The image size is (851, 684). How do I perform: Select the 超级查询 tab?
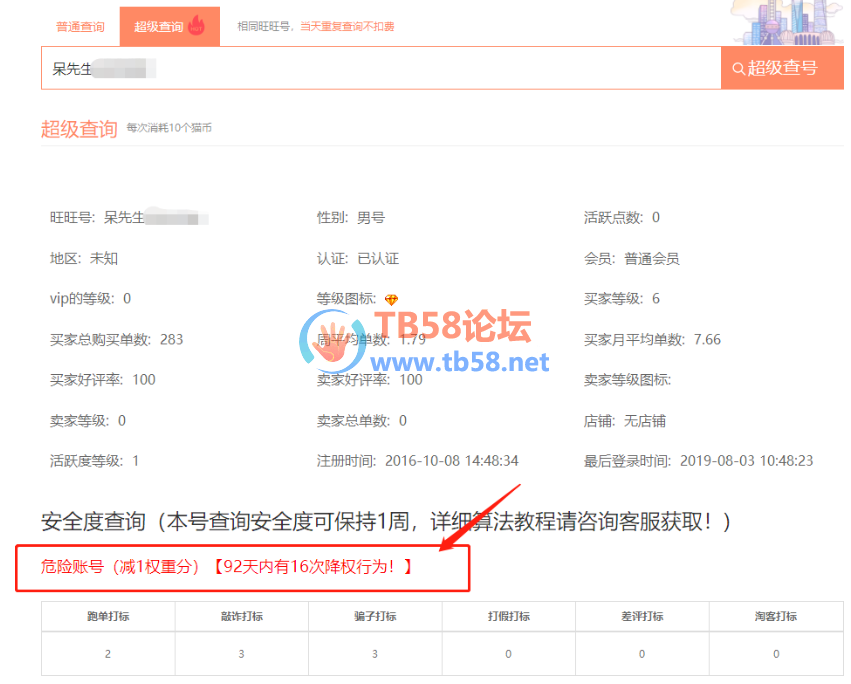(158, 27)
